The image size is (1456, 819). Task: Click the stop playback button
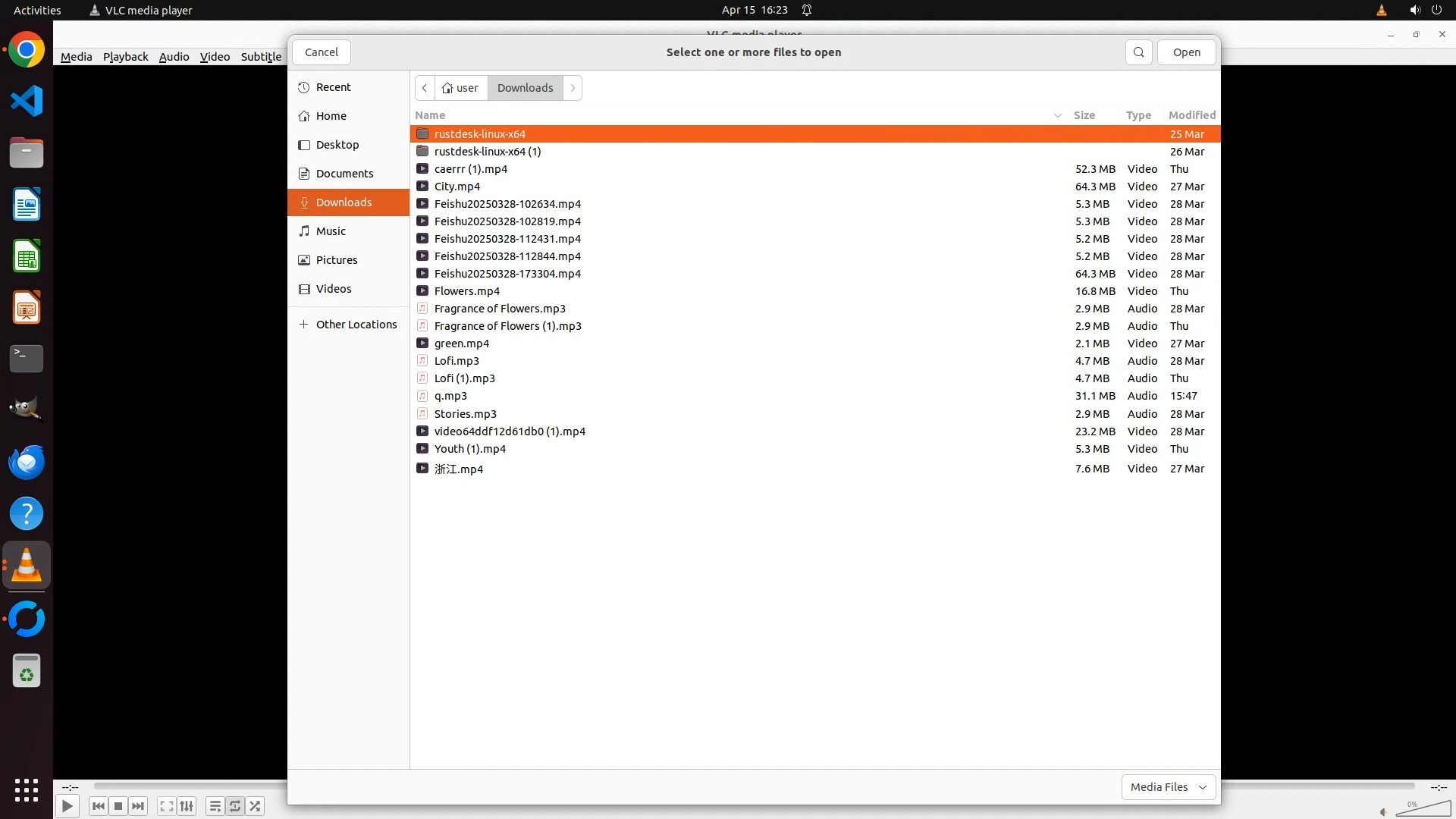[118, 806]
